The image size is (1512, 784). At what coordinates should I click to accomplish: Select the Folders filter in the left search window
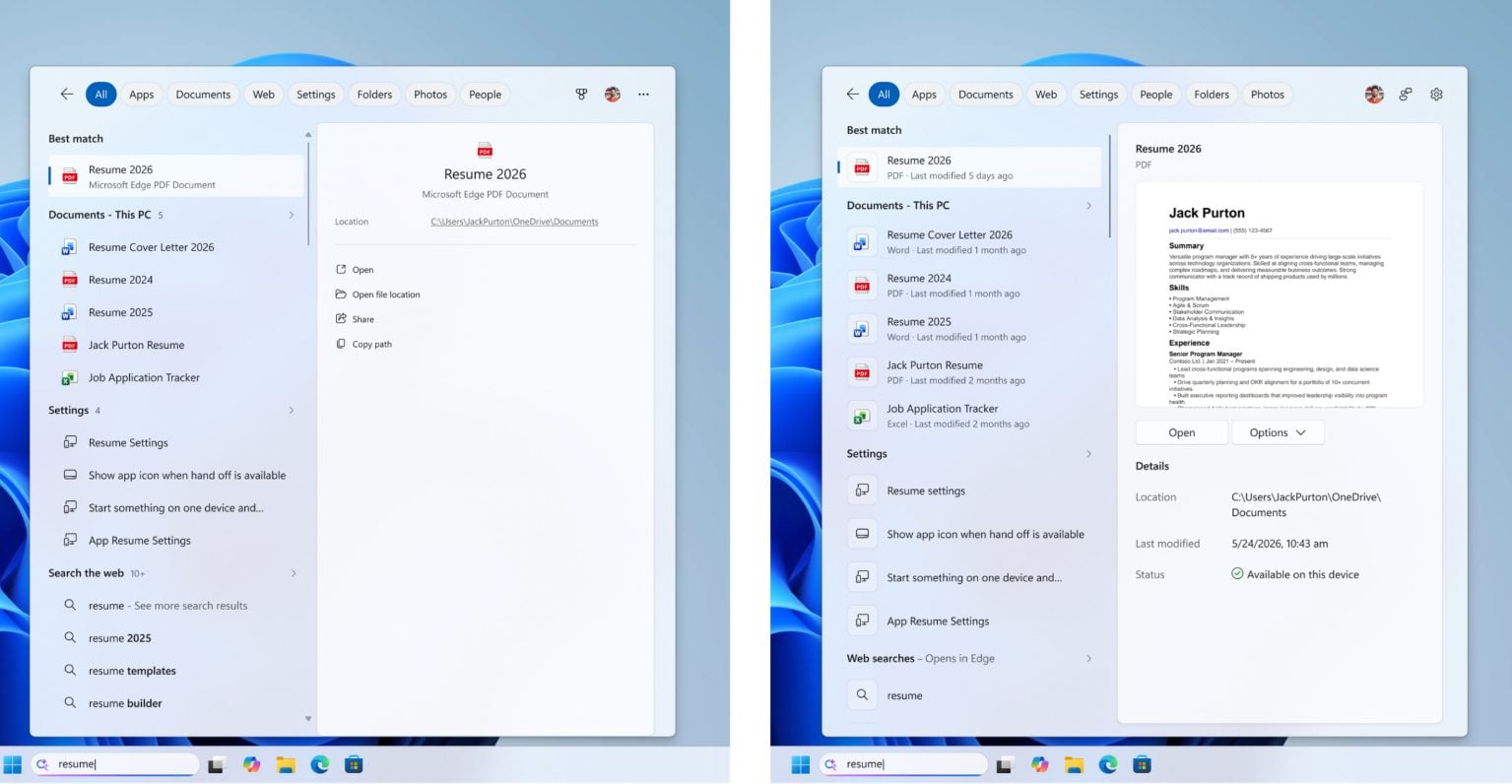click(374, 95)
